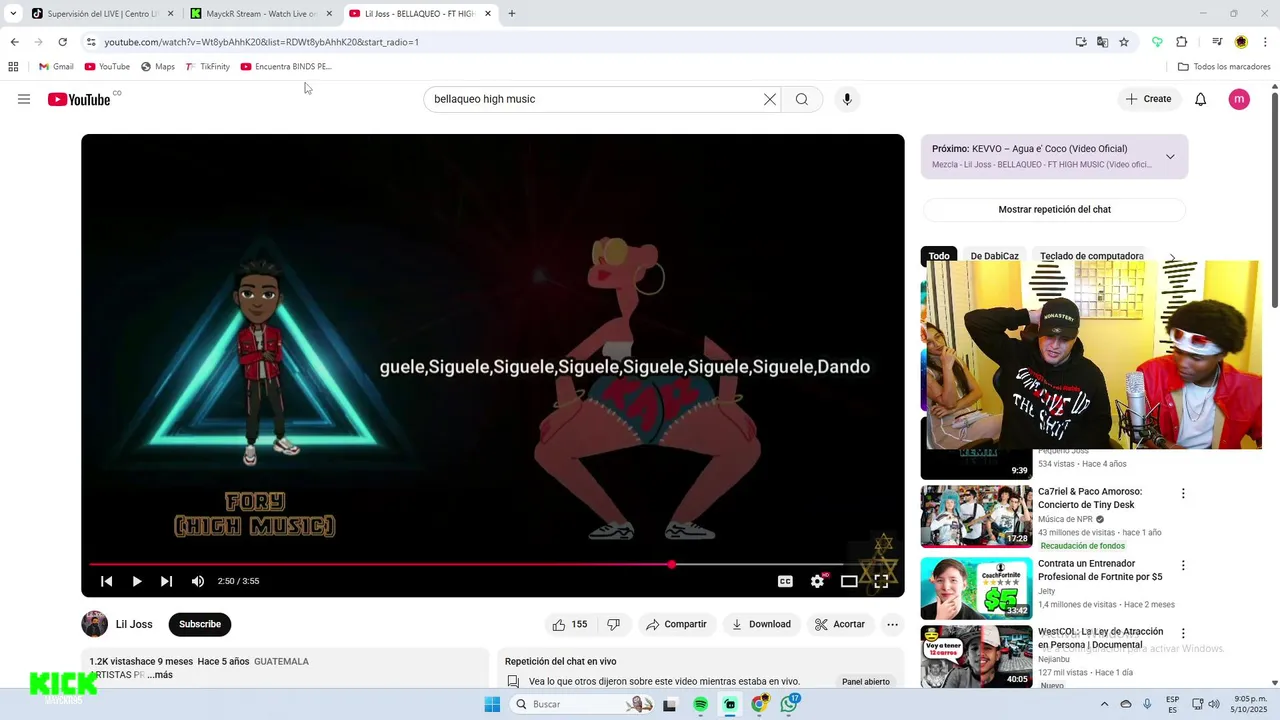Open options for Ca7riel & Paco Amoroso video
Viewport: 1280px width, 720px height.
(x=1183, y=493)
